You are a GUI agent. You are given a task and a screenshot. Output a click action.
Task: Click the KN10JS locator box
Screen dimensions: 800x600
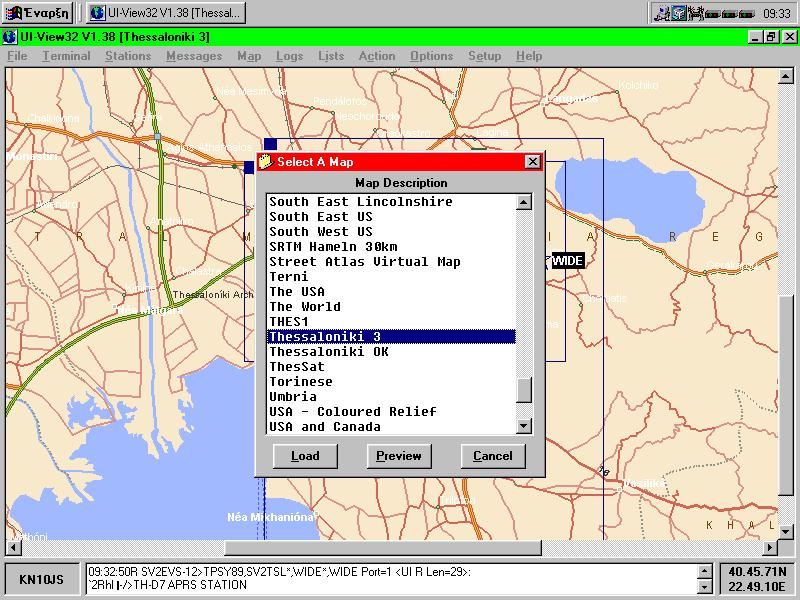coord(42,580)
